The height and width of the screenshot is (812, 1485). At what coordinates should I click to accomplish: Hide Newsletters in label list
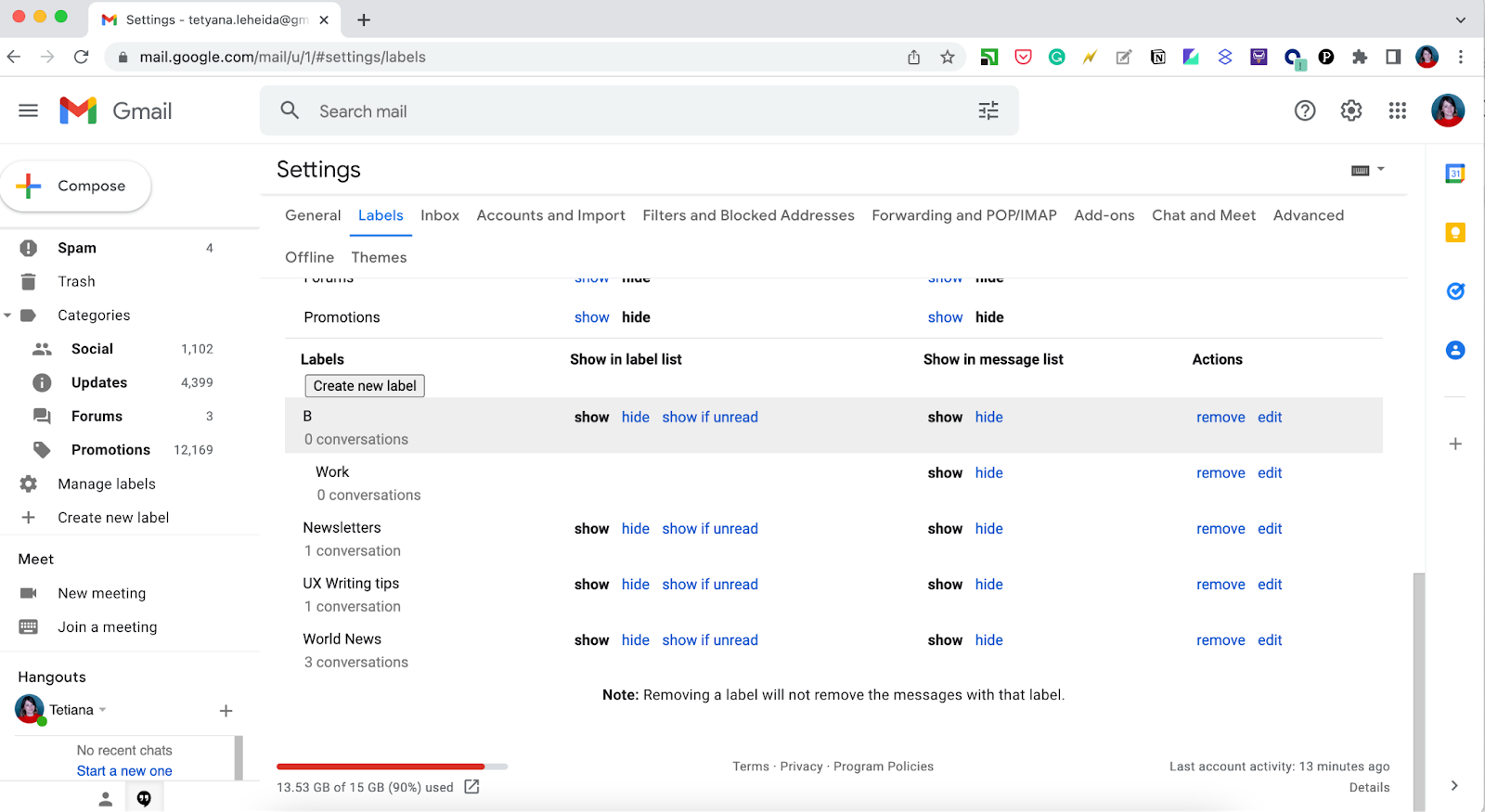636,529
